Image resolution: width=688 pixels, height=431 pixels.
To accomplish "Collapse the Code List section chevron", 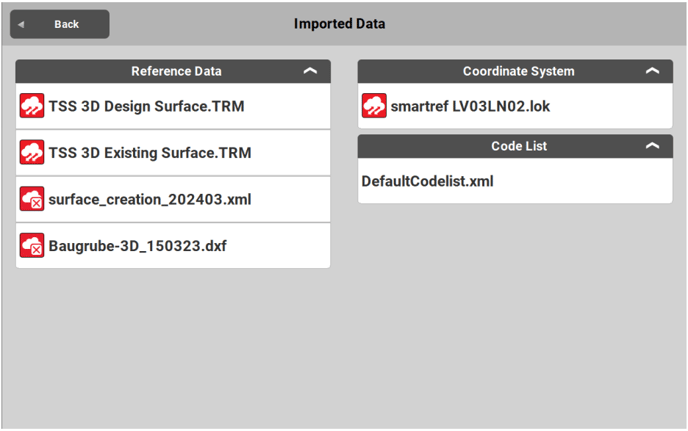I will (652, 146).
